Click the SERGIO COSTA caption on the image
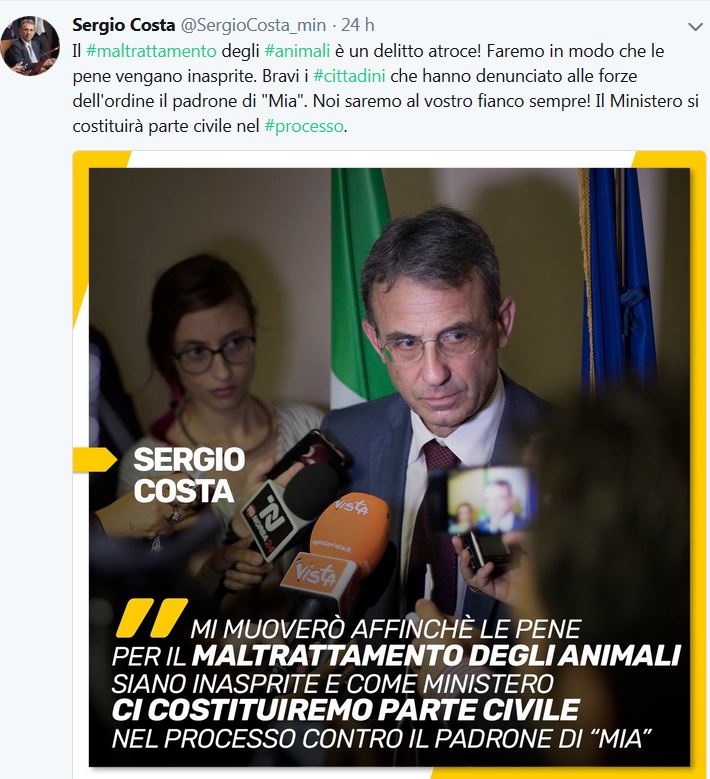710x779 pixels. (189, 475)
